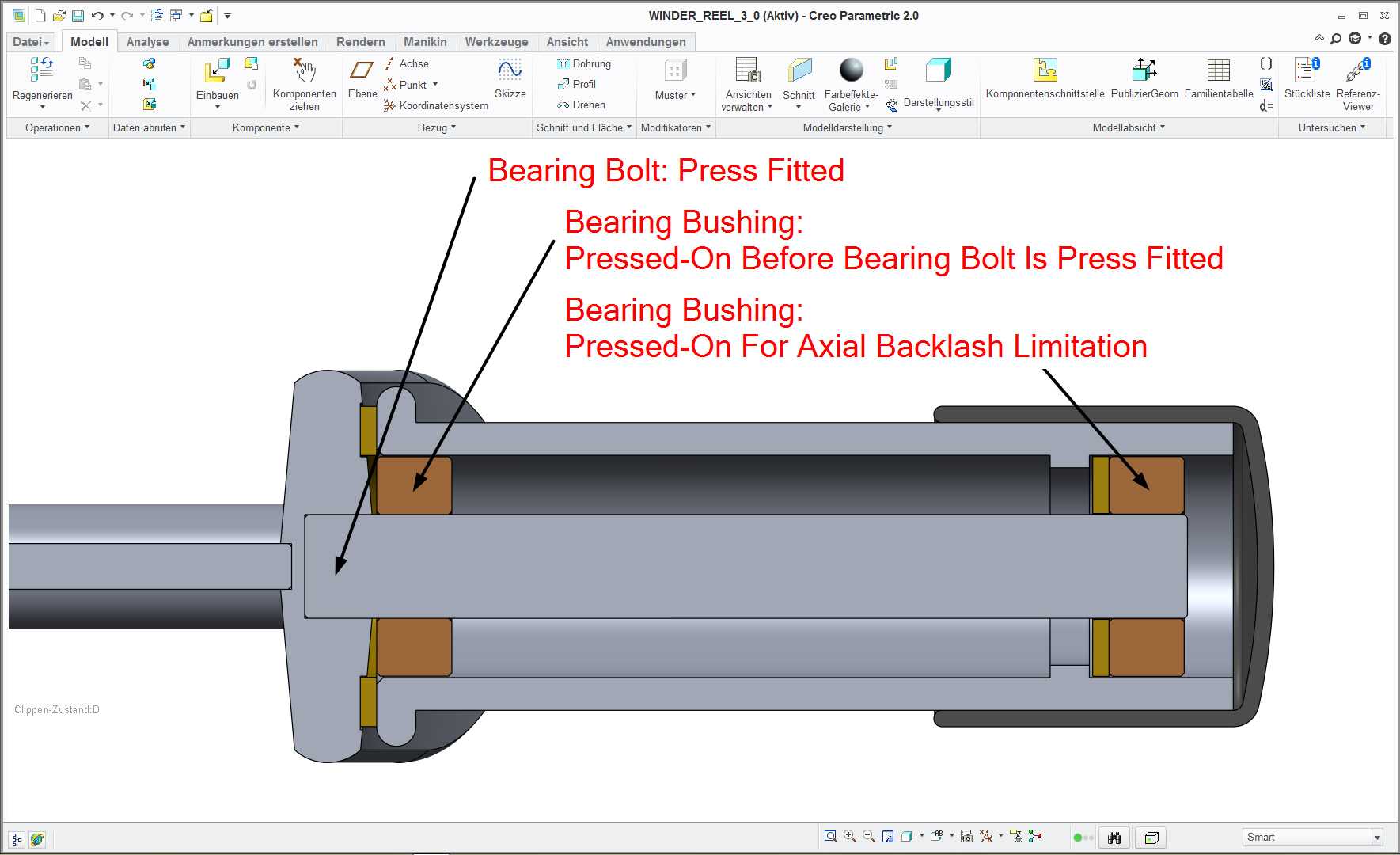
Task: Open the Smart selection filter dropdown
Action: tap(1313, 838)
